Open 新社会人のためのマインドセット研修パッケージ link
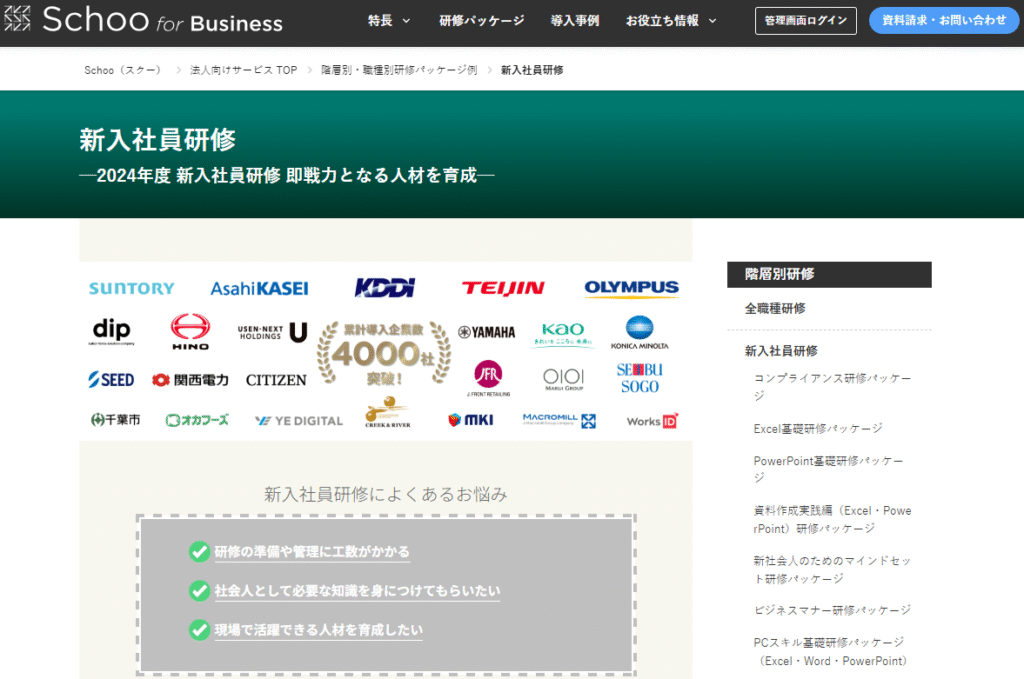1024x679 pixels. (x=832, y=569)
